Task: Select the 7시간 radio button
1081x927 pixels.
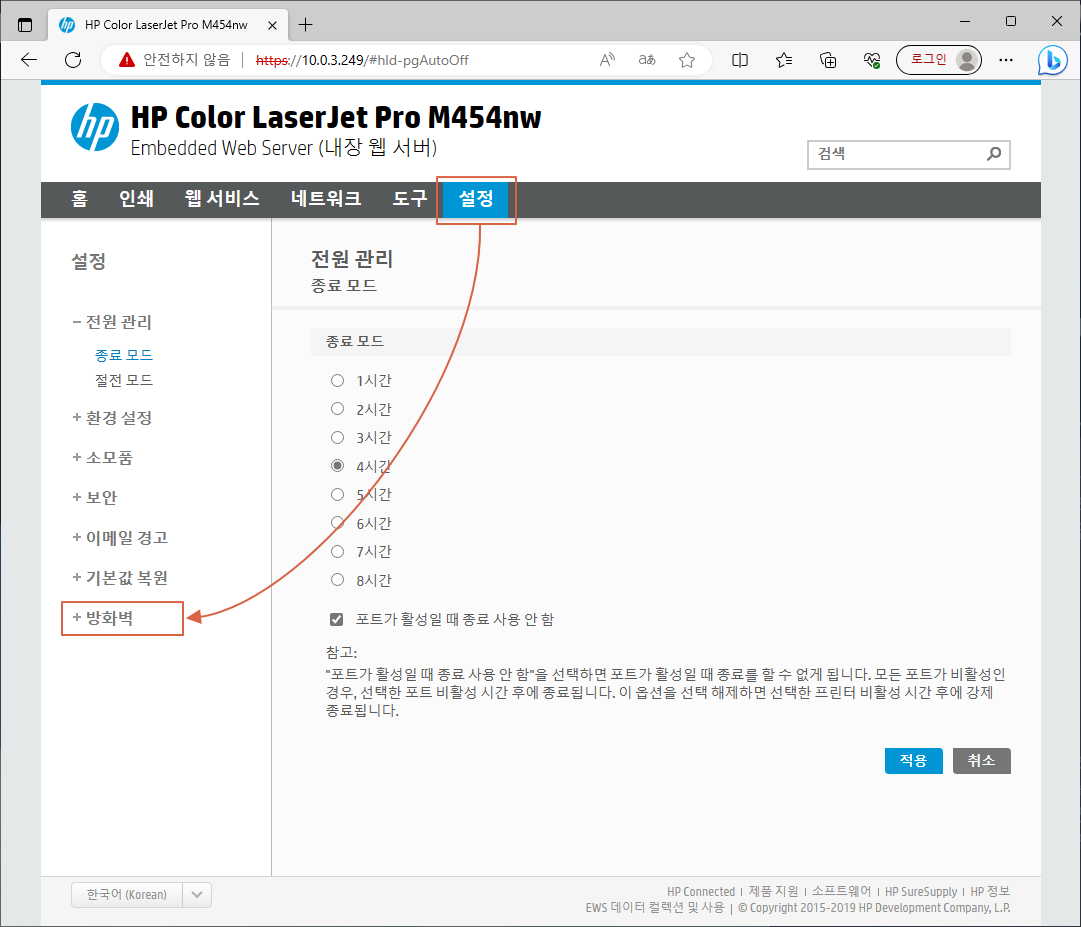Action: click(x=337, y=551)
